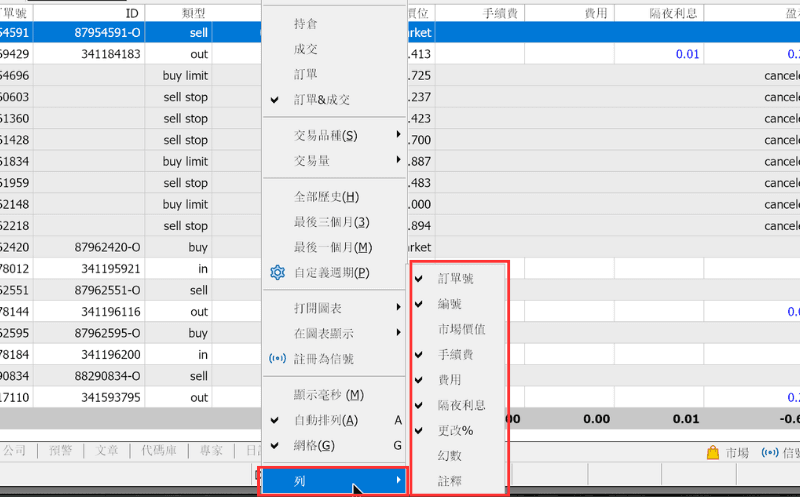
Task: Click the sell stop row at price .237
Action: tap(185, 97)
